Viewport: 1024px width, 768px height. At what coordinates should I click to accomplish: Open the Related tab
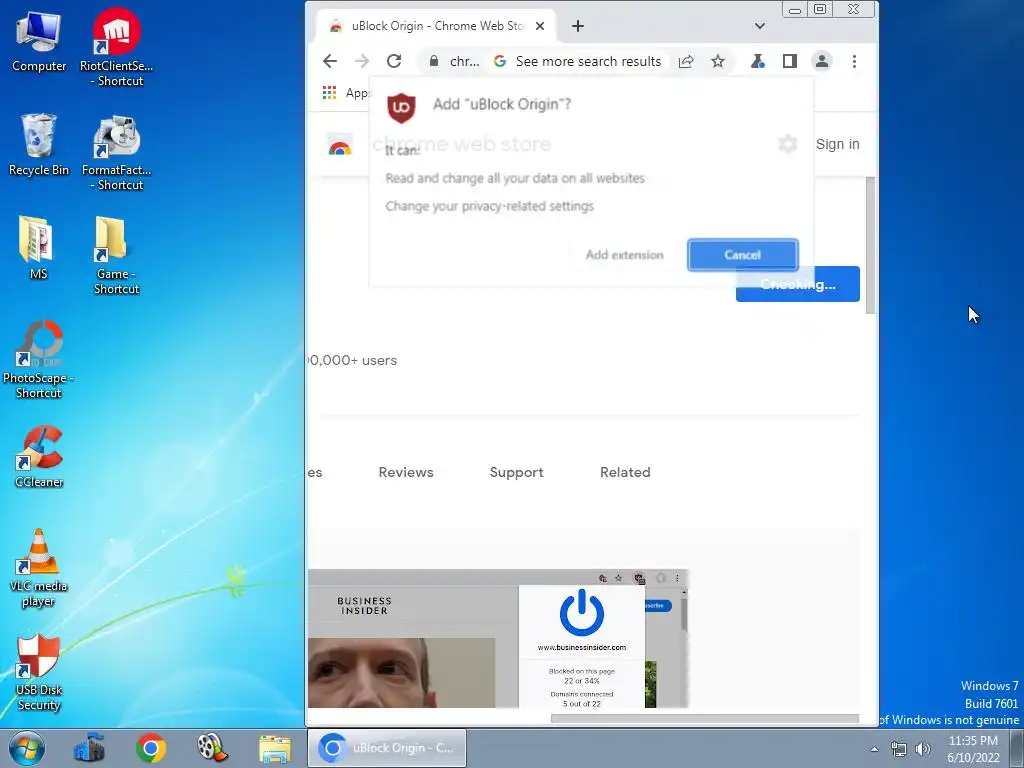625,472
